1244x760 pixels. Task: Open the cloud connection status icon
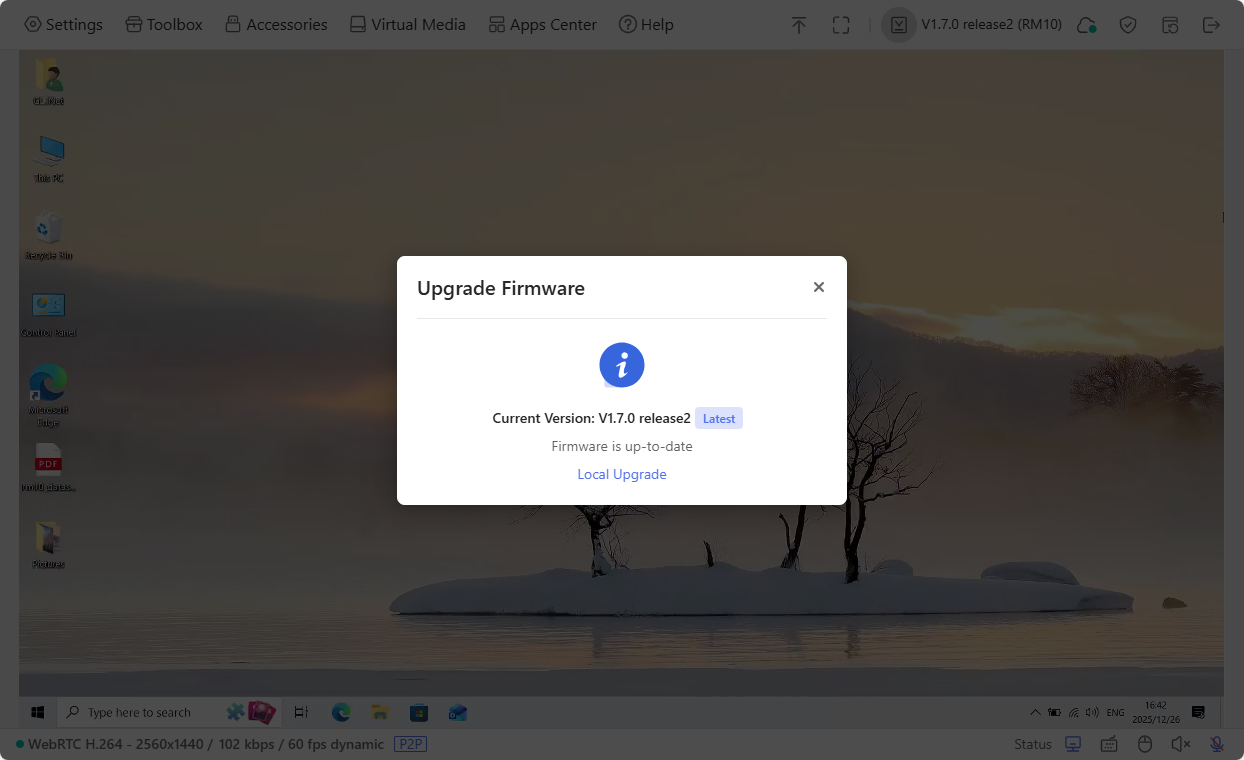[1086, 24]
